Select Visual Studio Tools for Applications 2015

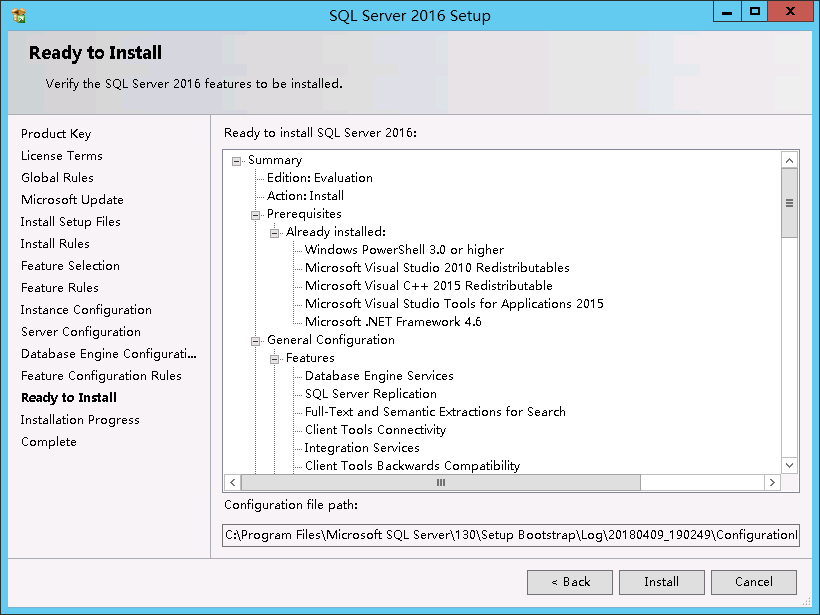[x=454, y=303]
